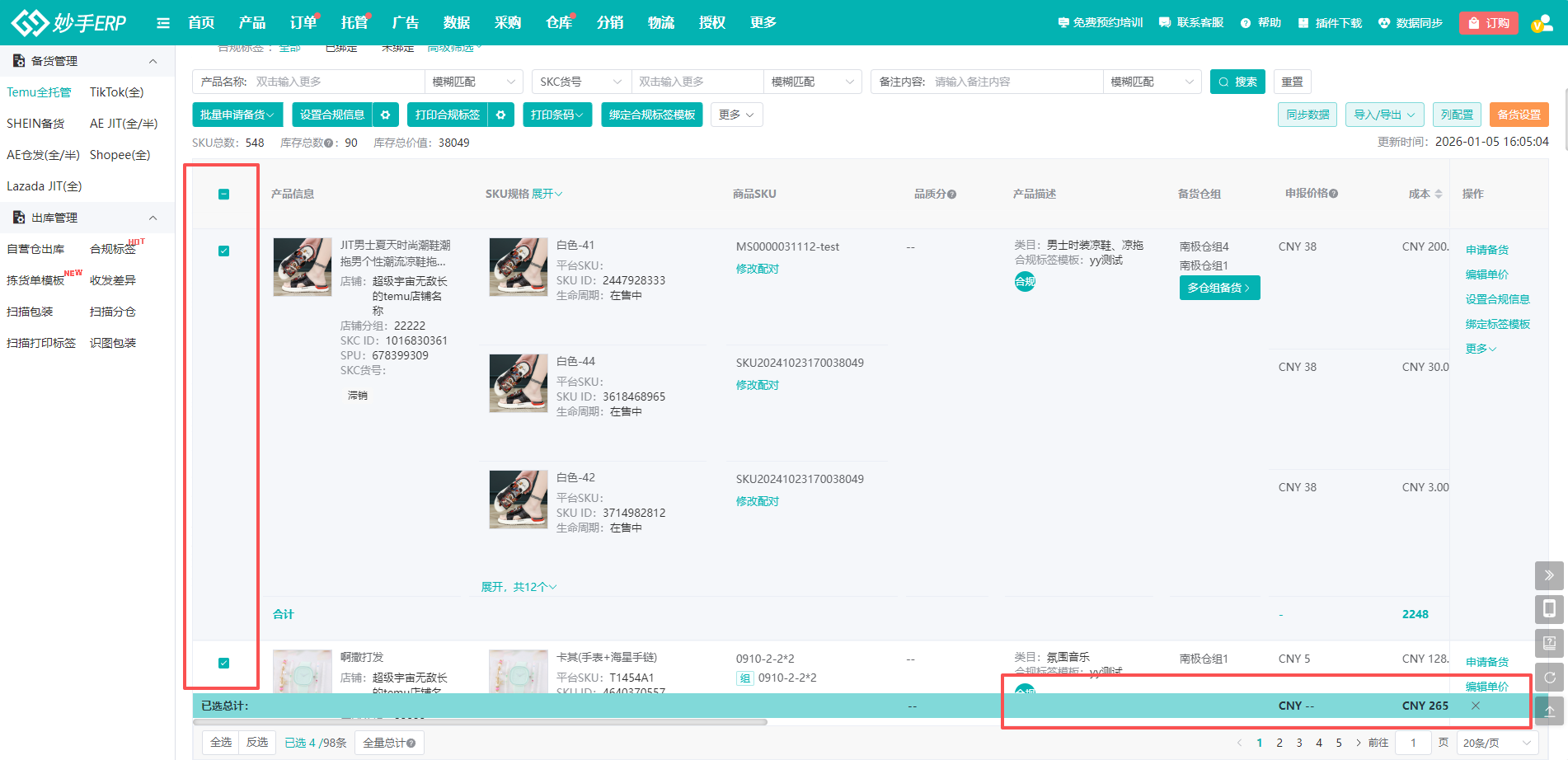Expand all 12 SKU rows
1568x760 pixels.
pyautogui.click(x=519, y=587)
